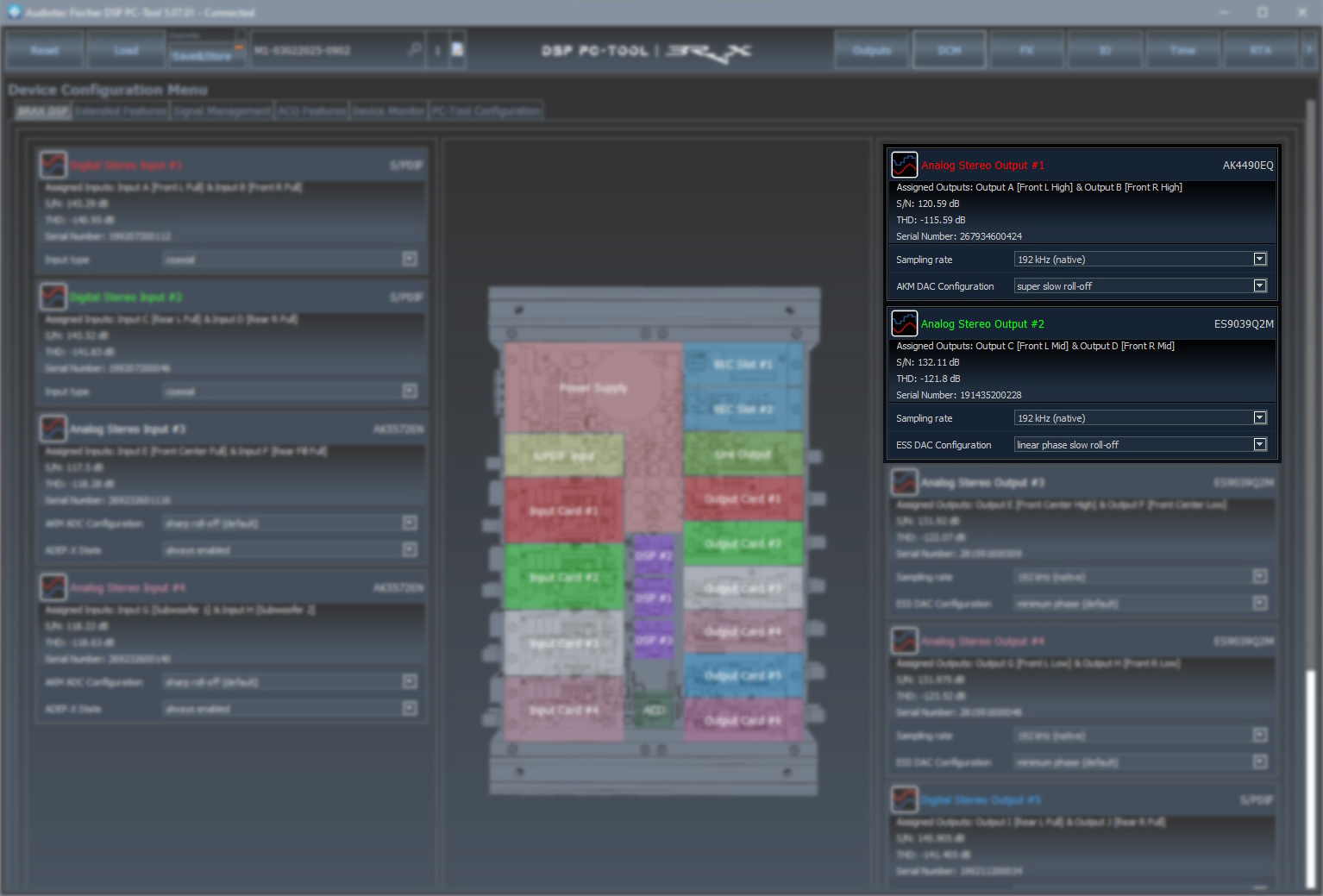Click the Analog Stereo Output #1 graph icon
Viewport: 1323px width, 896px height.
904,165
